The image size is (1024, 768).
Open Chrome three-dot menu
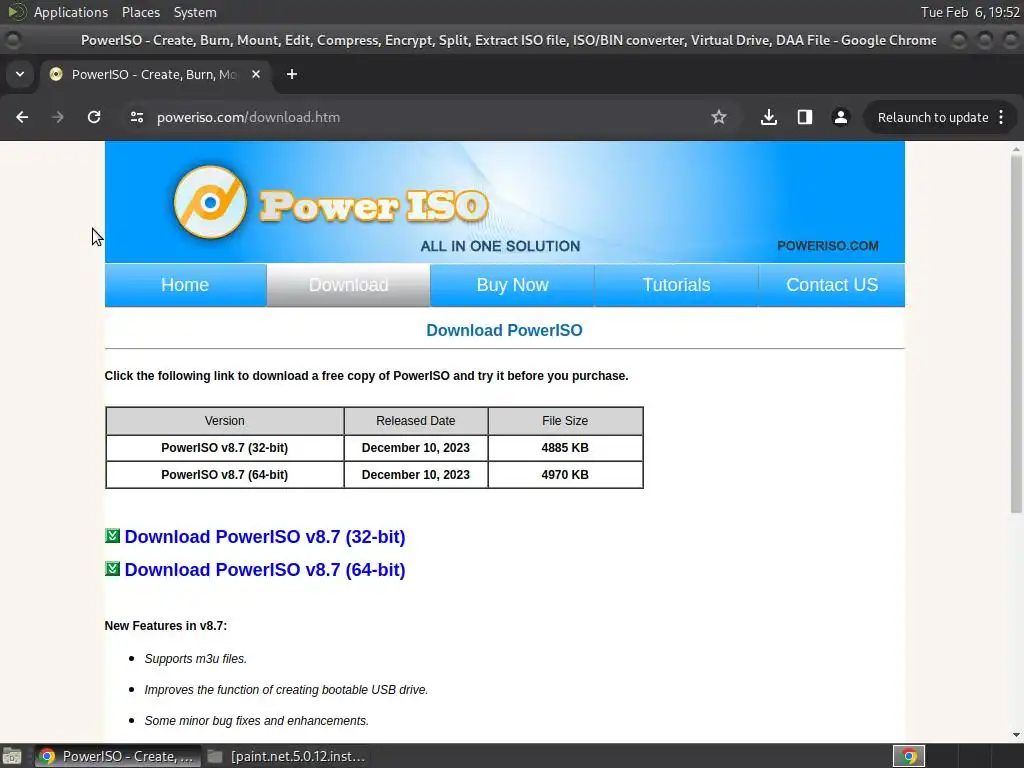click(x=1001, y=117)
